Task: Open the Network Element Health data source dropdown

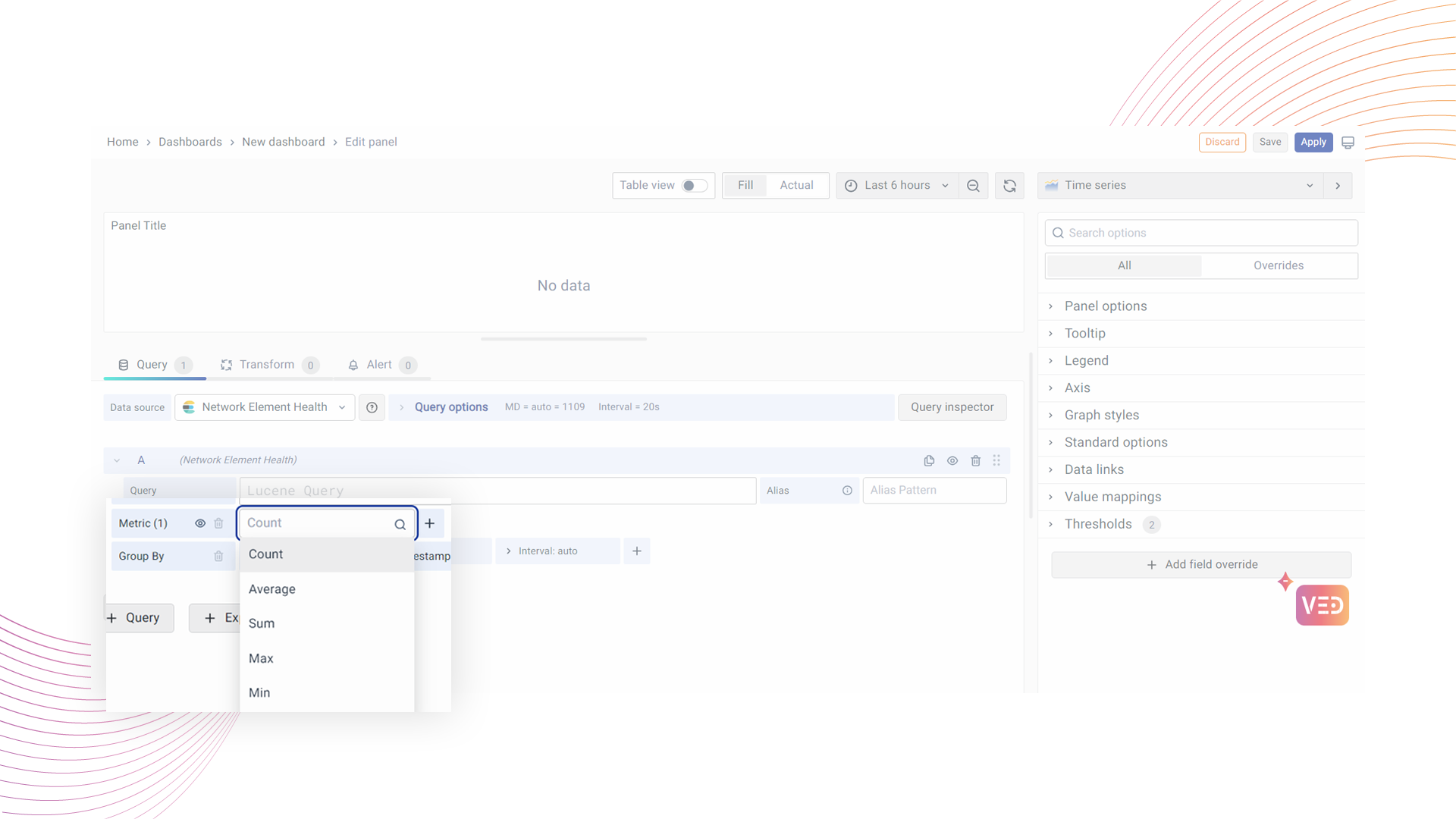Action: pyautogui.click(x=265, y=407)
